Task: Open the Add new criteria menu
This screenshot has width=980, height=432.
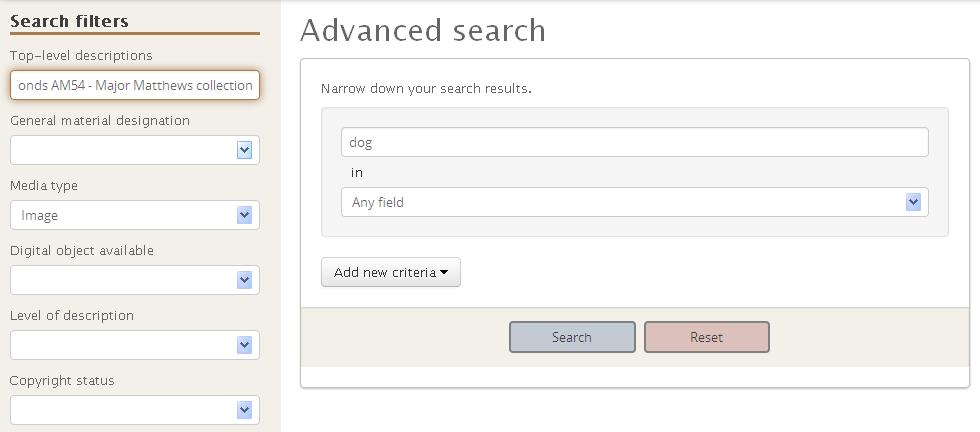Action: [391, 273]
